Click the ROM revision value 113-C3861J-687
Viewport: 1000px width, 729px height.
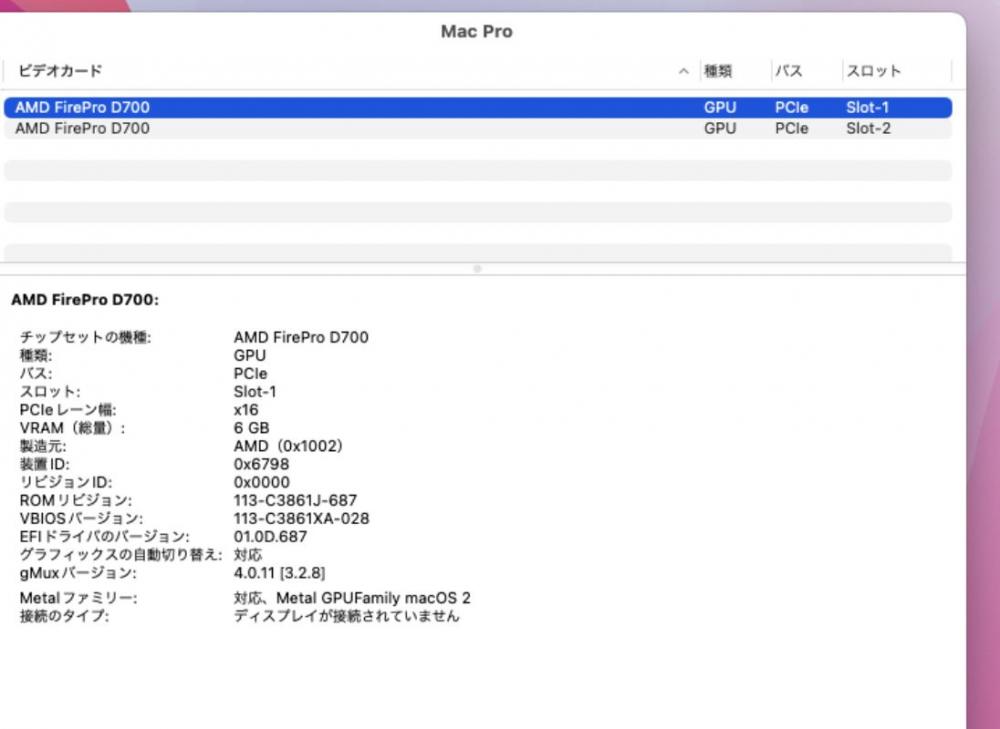click(295, 500)
